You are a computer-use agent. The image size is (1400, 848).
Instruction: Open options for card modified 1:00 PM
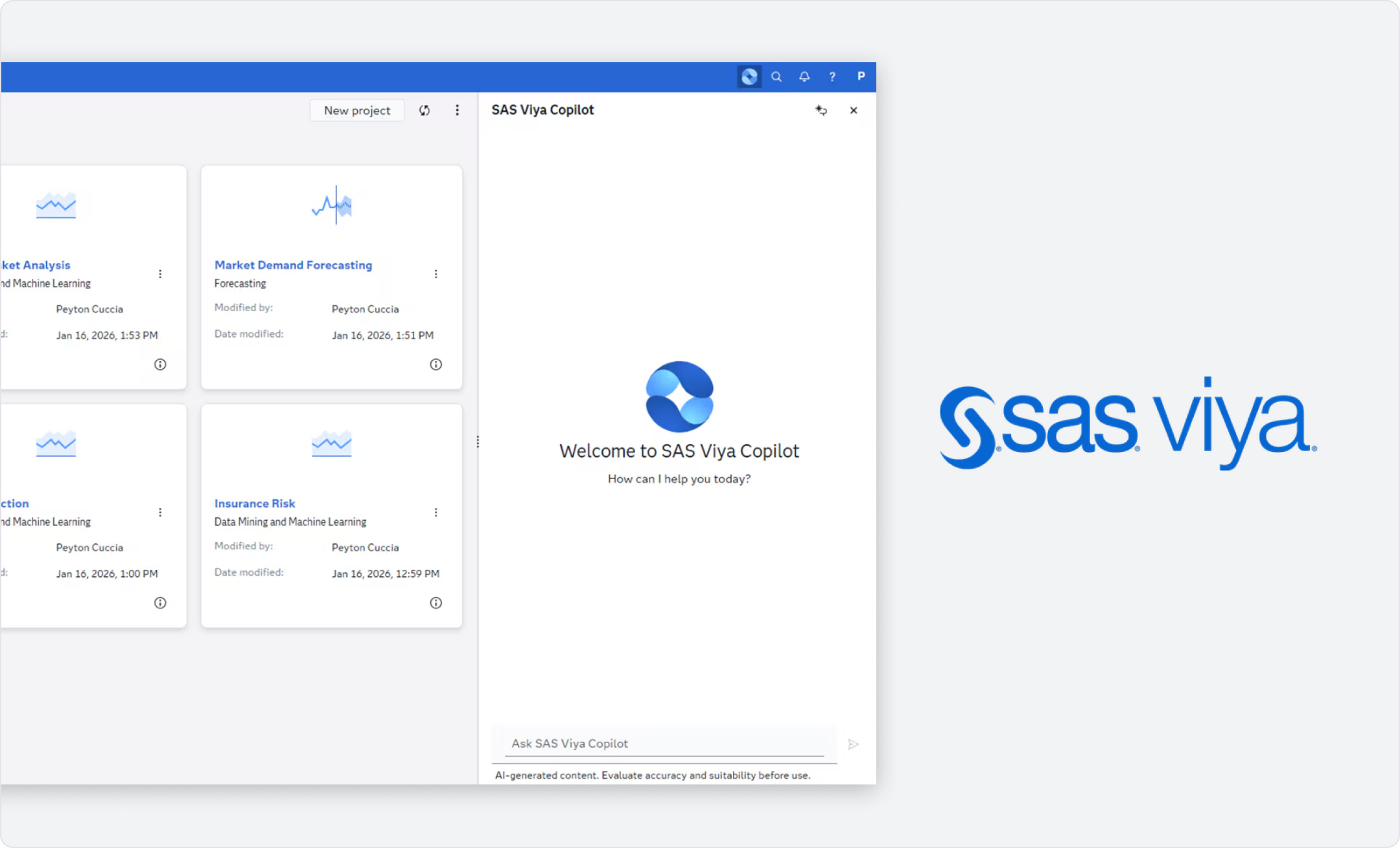160,512
